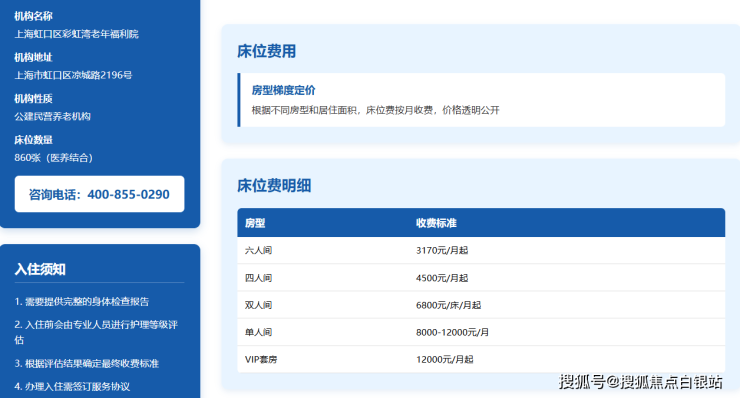
Task: Select the VIP套房 row cell
Action: click(x=261, y=359)
